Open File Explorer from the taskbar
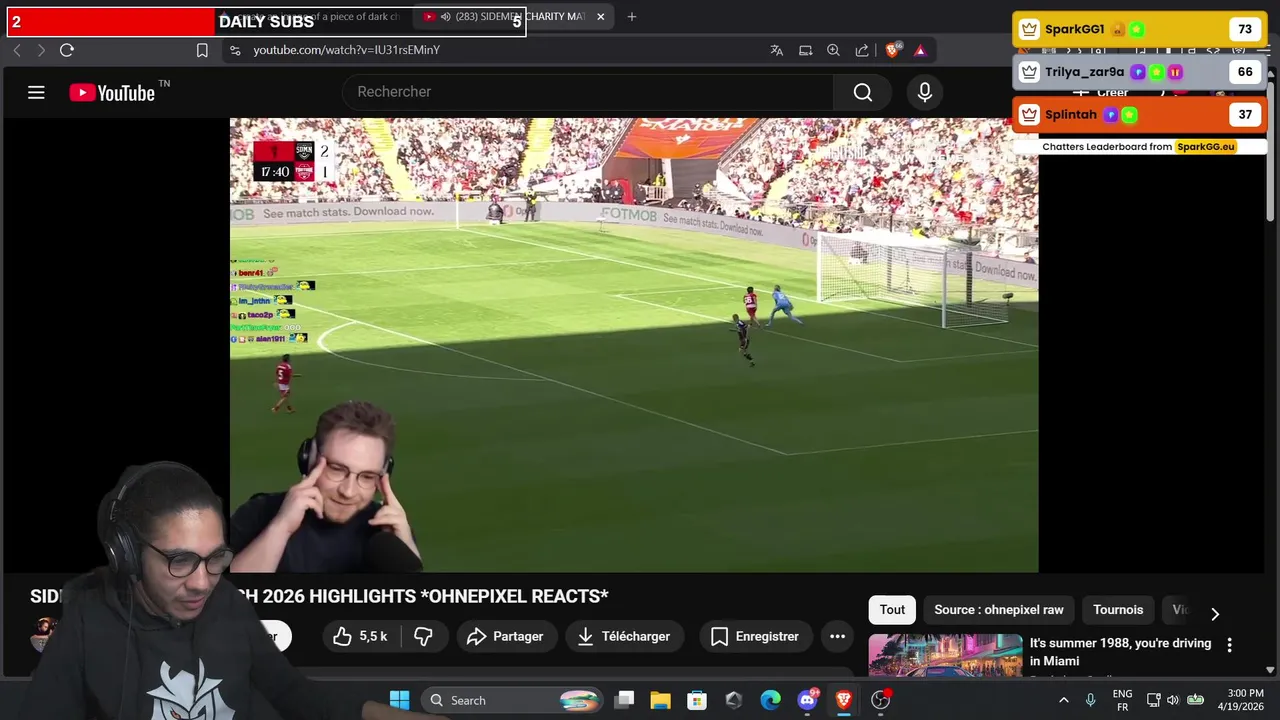Image resolution: width=1280 pixels, height=720 pixels. click(660, 700)
